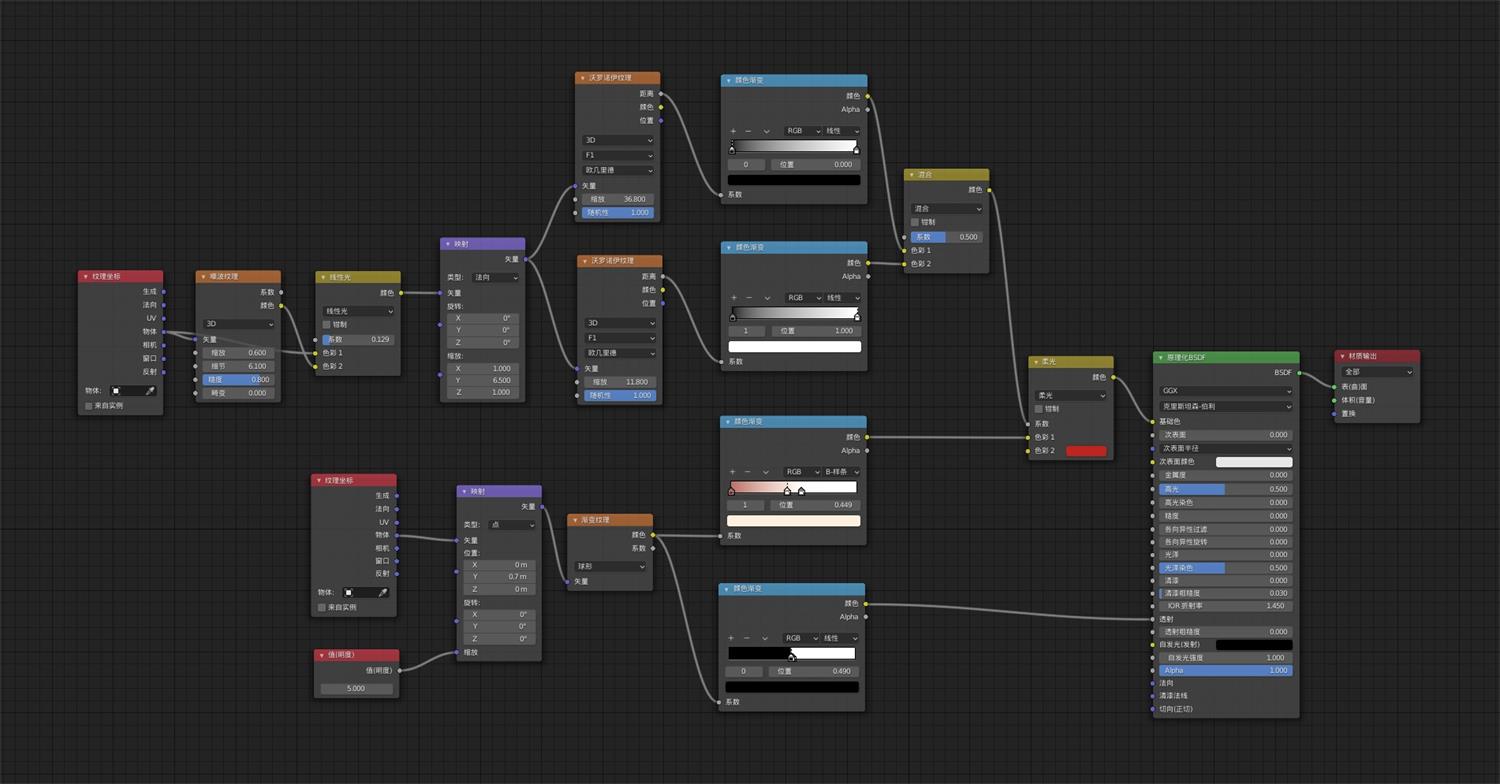1500x784 pixels.
Task: Add a stop in the ramp with position 0.000
Action: tap(733, 131)
